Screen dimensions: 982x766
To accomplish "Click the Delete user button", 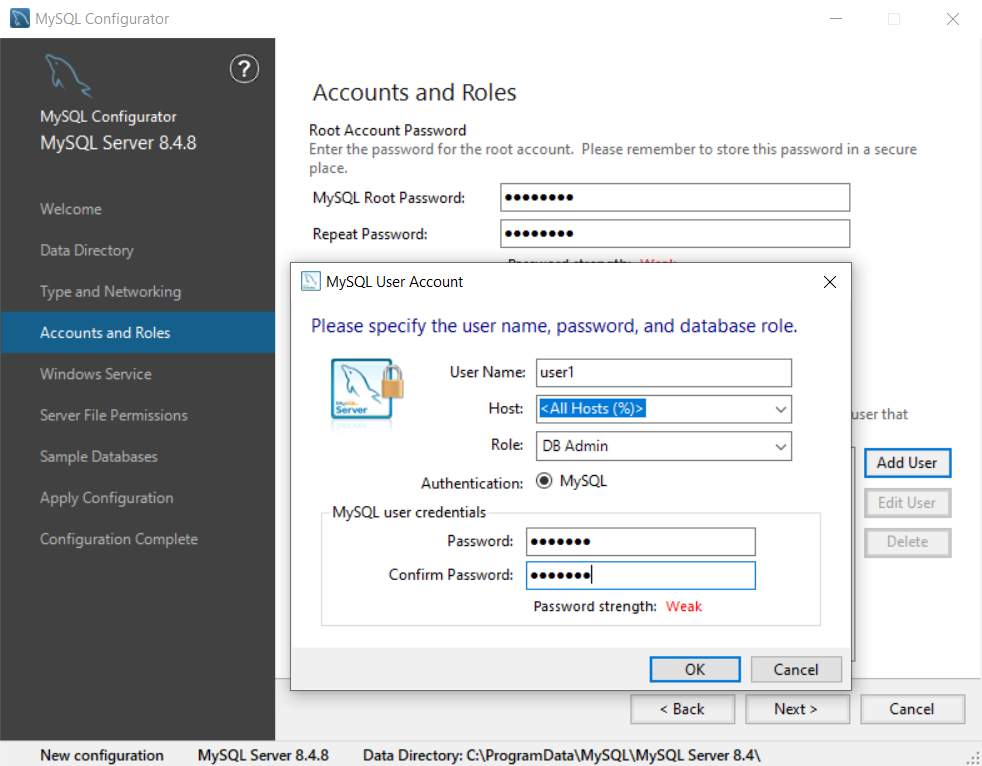I will (907, 542).
